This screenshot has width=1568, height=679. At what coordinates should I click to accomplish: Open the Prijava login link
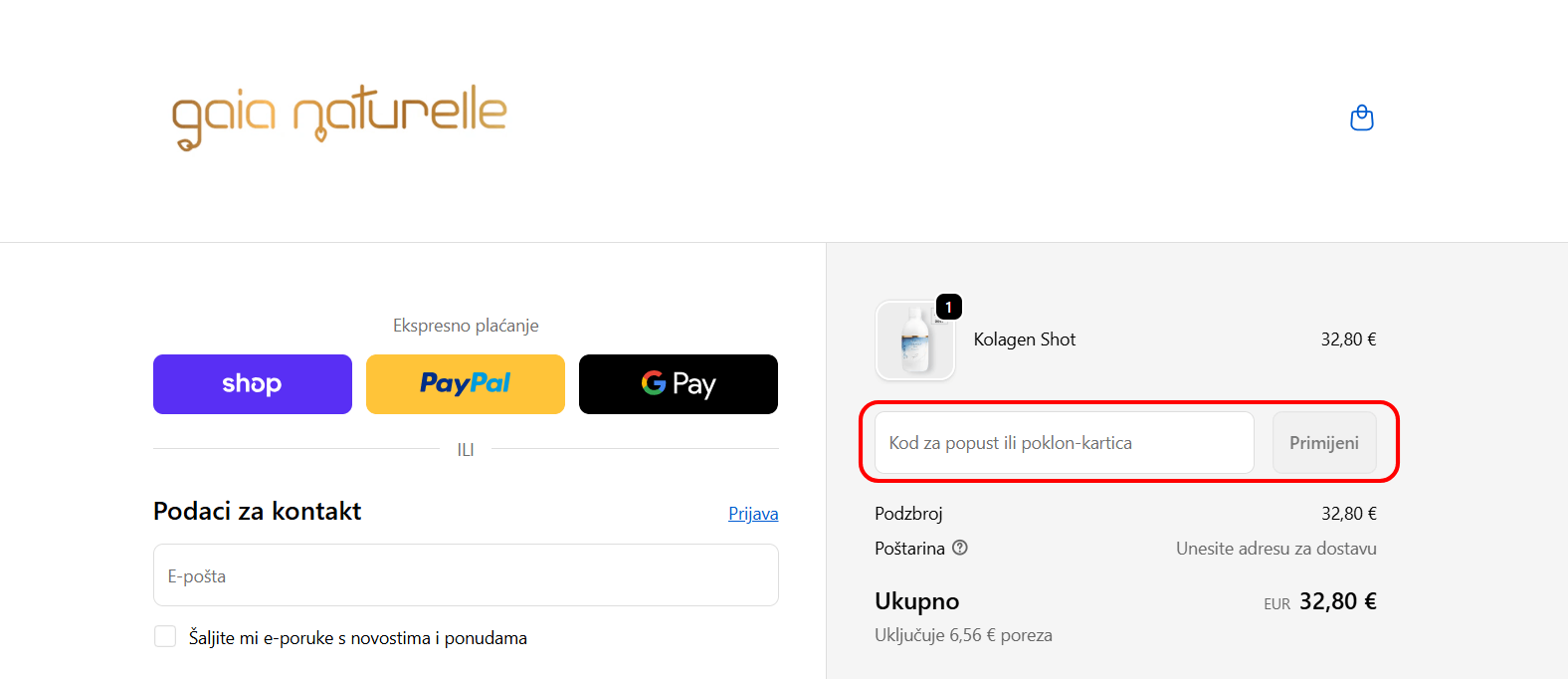point(753,514)
